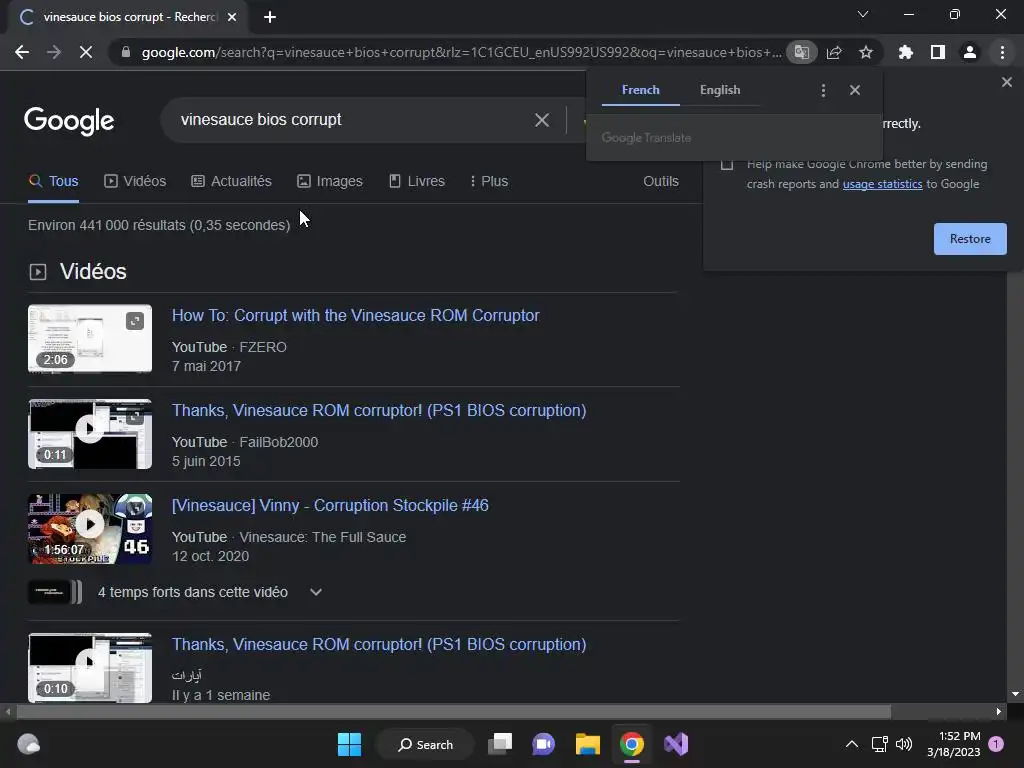1024x768 pixels.
Task: Share this page icon in address bar
Action: click(834, 52)
